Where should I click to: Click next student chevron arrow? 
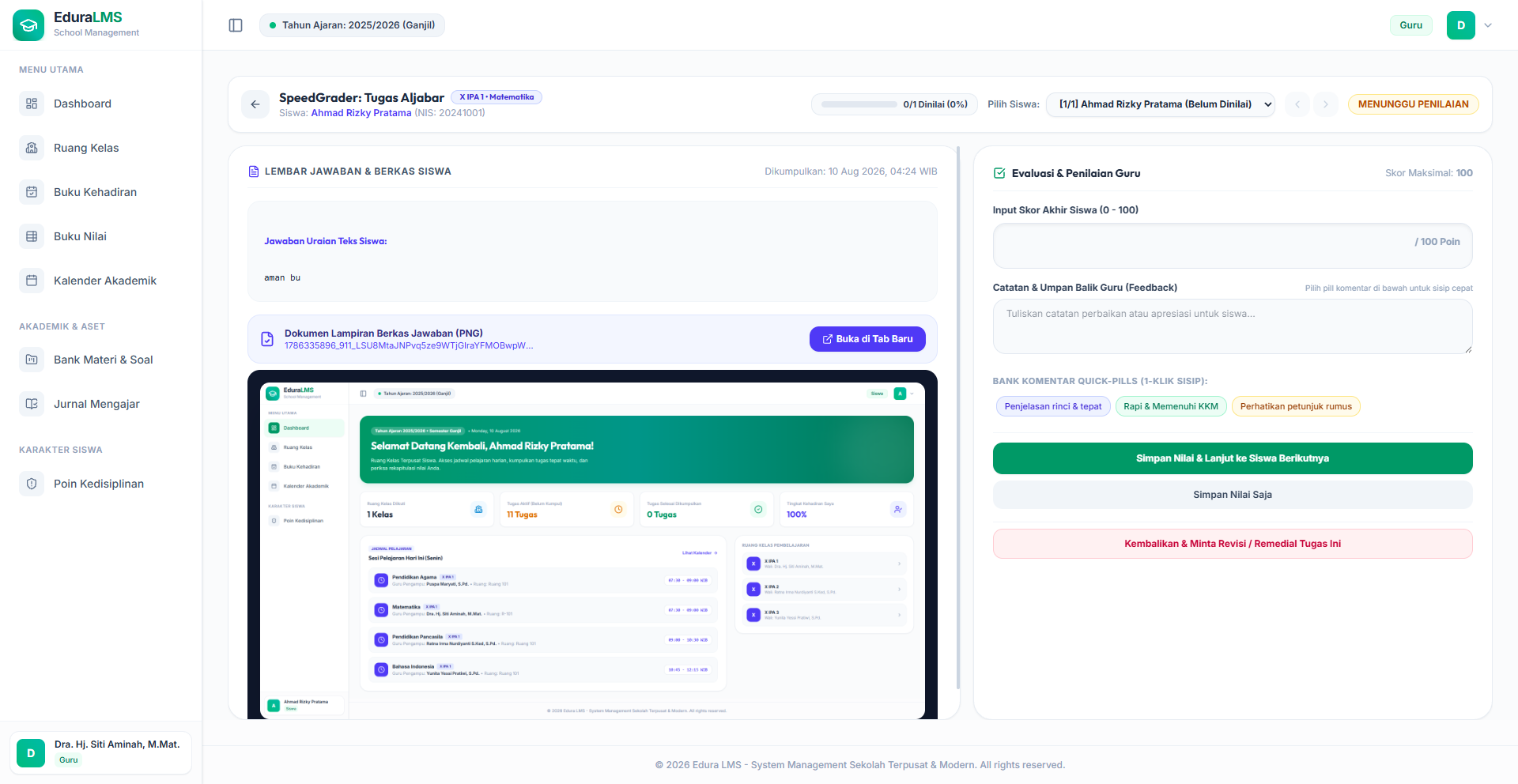(1326, 104)
